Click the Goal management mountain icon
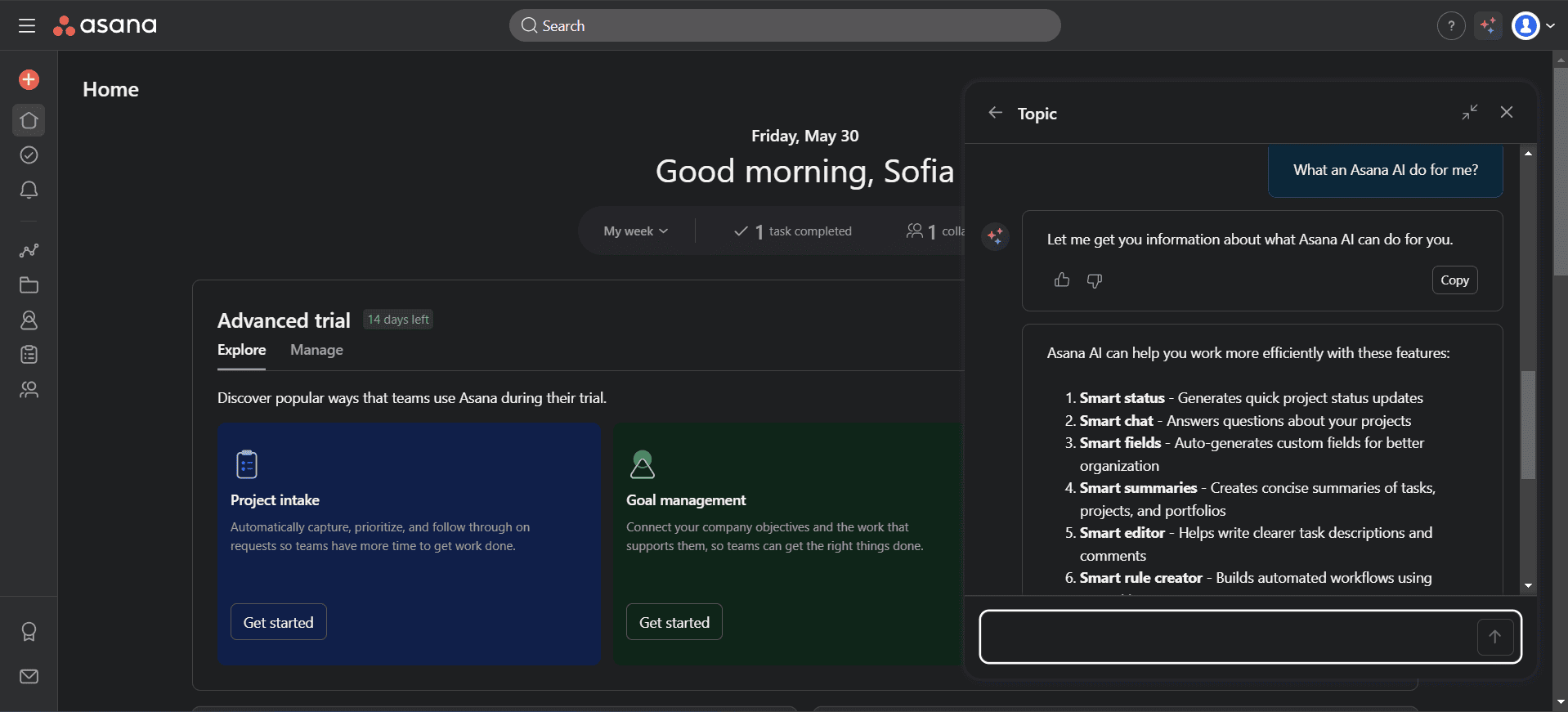Viewport: 1568px width, 712px height. click(x=643, y=464)
